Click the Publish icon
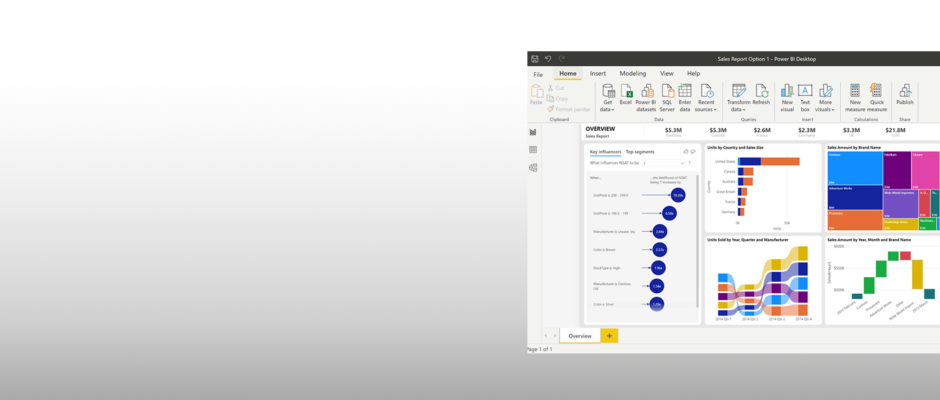 [905, 95]
